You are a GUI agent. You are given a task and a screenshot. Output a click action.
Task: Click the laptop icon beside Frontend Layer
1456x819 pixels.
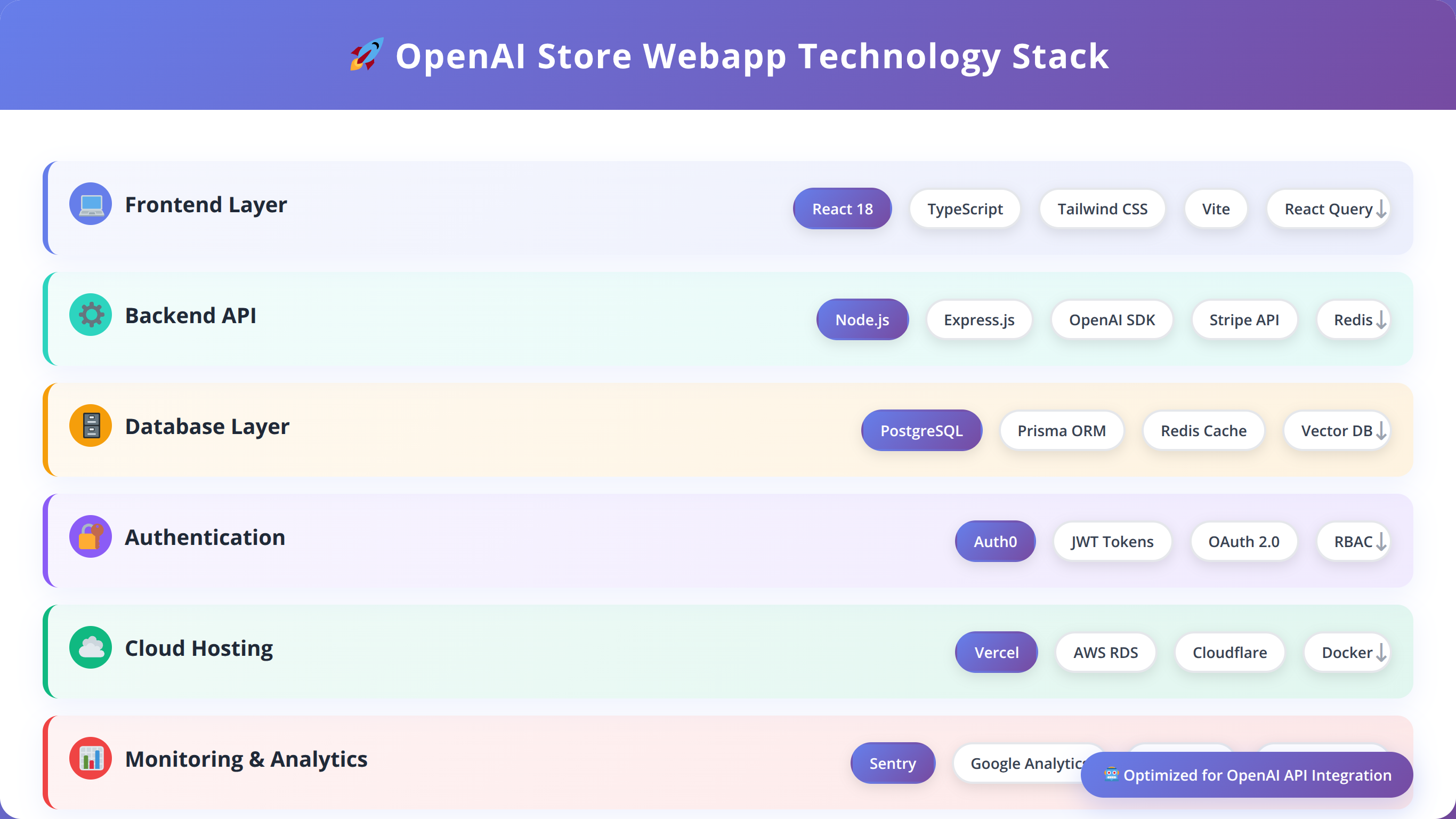point(91,204)
